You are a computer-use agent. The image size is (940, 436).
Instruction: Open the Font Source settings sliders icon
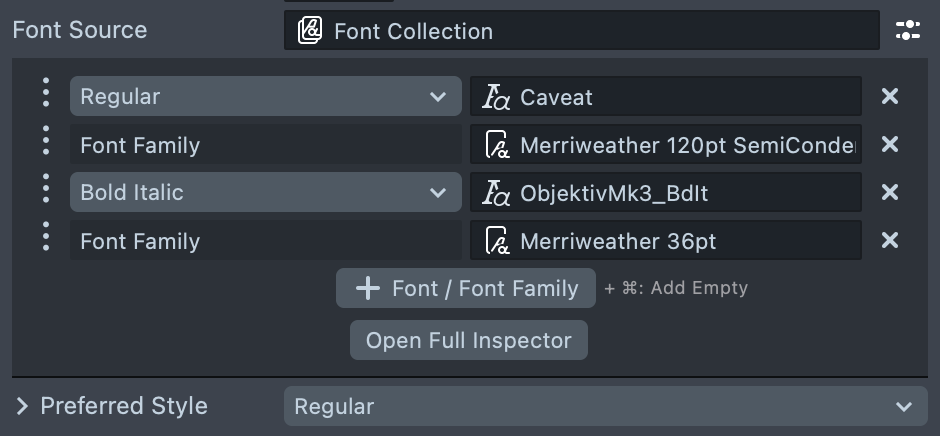pos(907,30)
